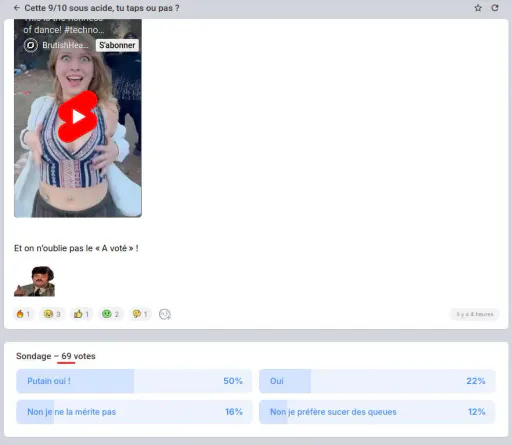Select "Non je ne la mérite pas" option
Screen dimensions: 512x445
(134, 412)
